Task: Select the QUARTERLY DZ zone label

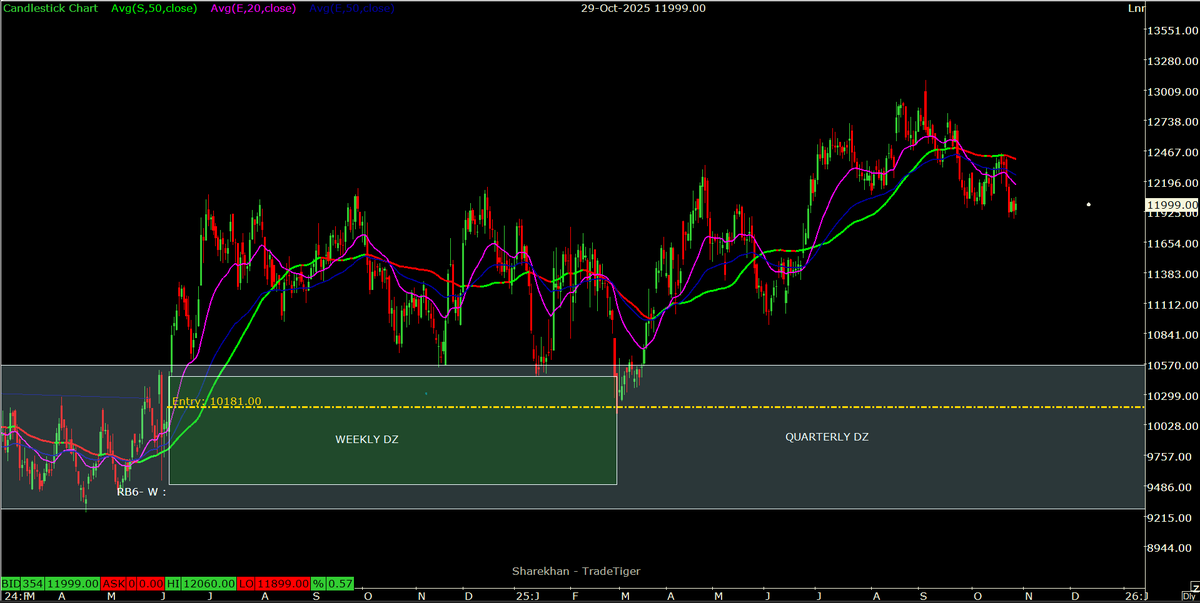Action: [x=827, y=437]
